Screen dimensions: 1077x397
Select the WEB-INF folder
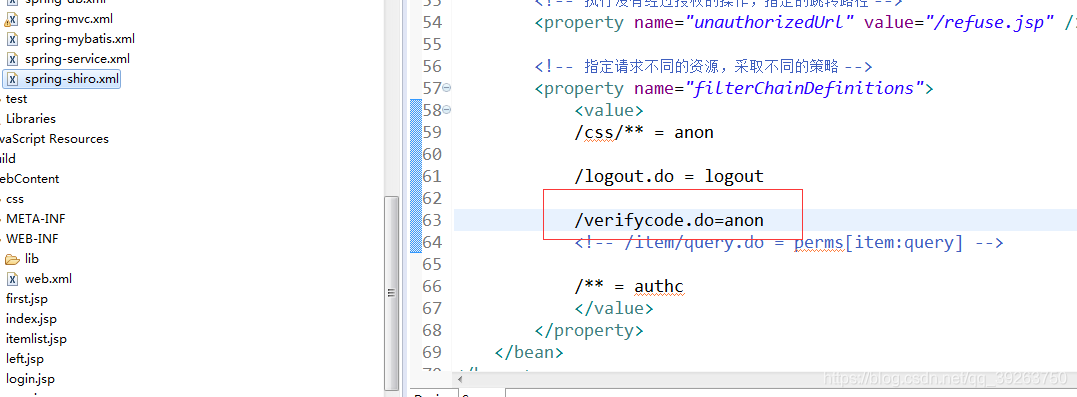pyautogui.click(x=32, y=239)
